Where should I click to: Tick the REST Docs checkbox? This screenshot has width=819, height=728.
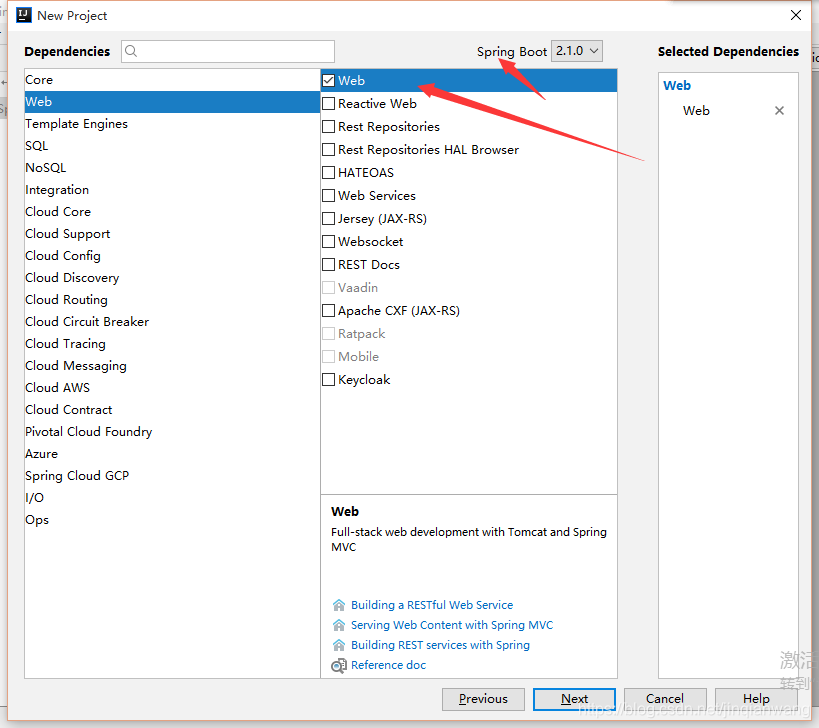point(329,264)
